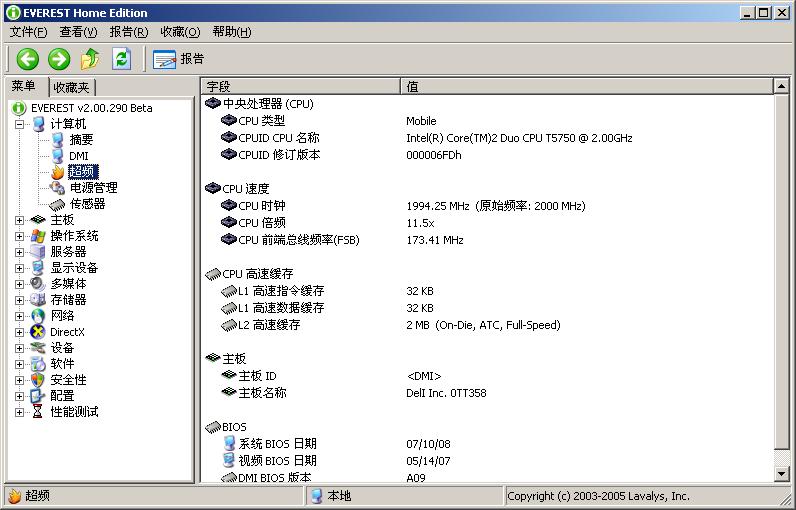Viewport: 796px width, 510px height.
Task: Click the 设备 devices icon
Action: (38, 348)
